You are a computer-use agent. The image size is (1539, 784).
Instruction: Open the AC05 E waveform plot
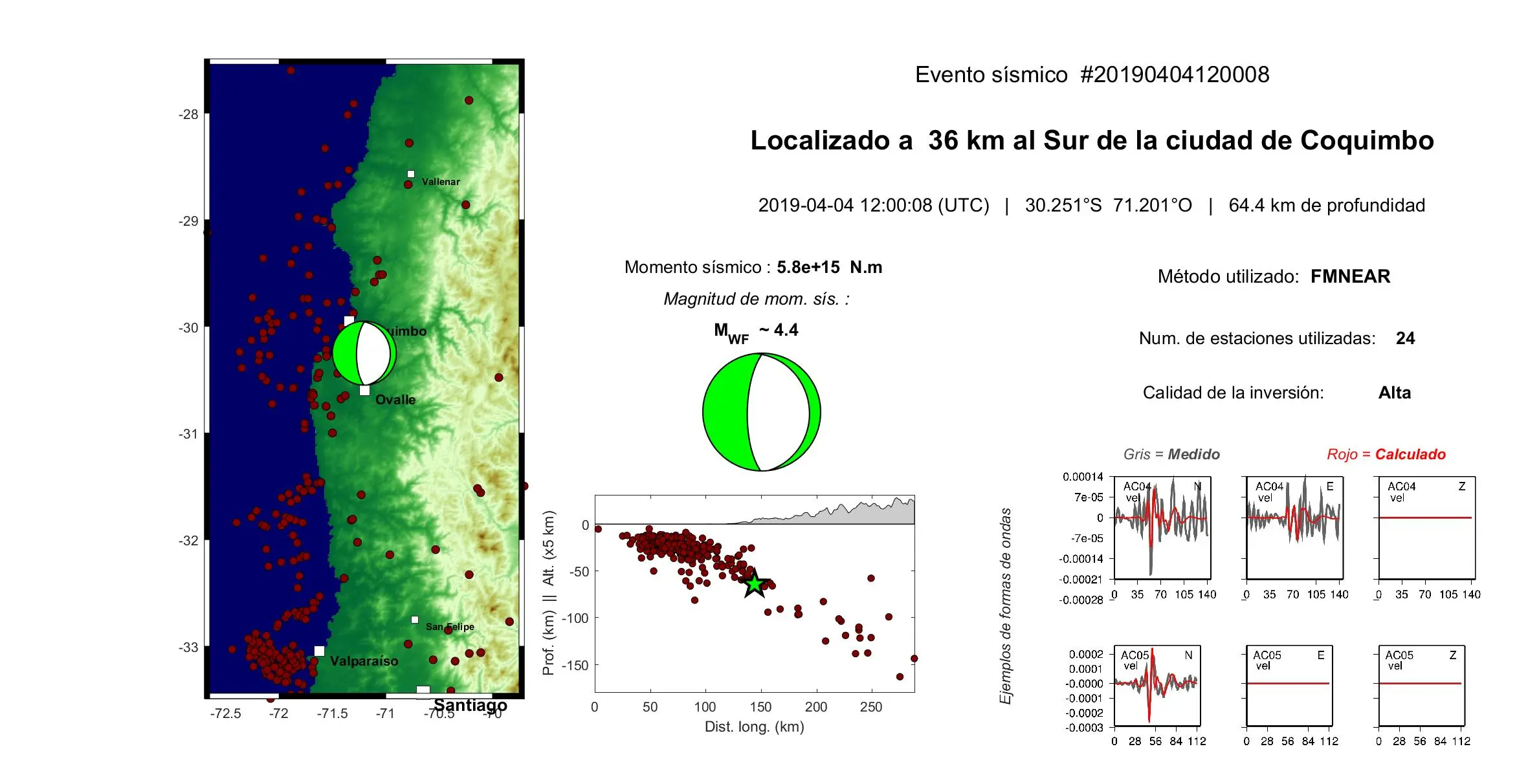tap(1289, 686)
